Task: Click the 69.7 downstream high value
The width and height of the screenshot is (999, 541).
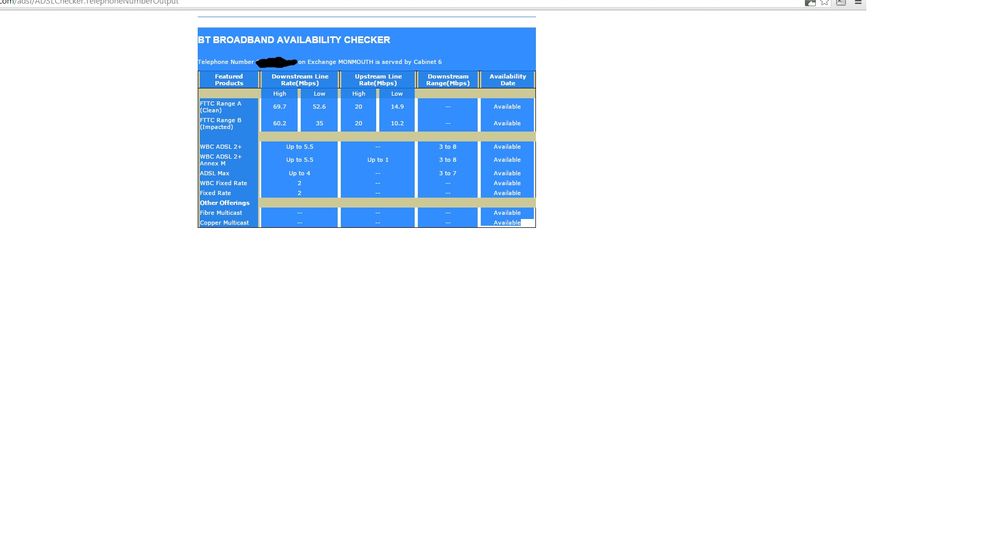Action: click(280, 106)
